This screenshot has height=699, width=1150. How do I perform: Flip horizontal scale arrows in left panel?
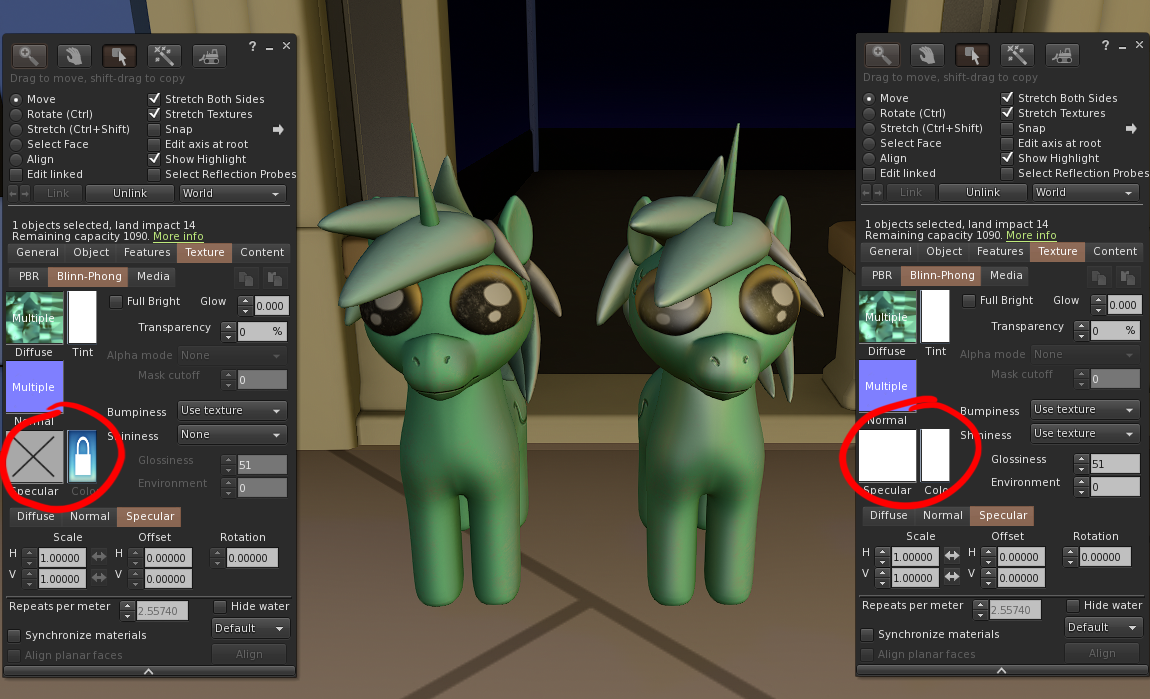point(98,557)
